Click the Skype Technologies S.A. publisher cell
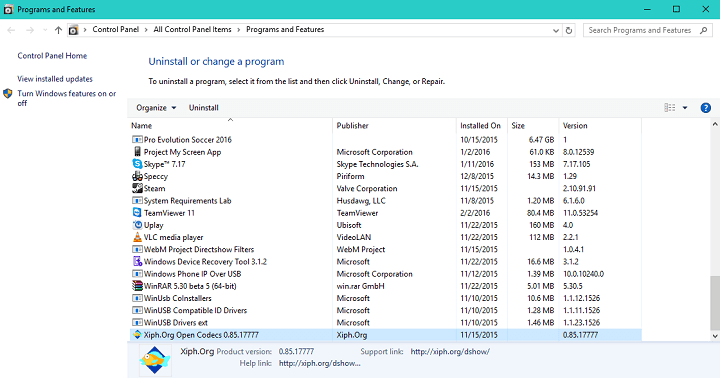 coord(377,164)
